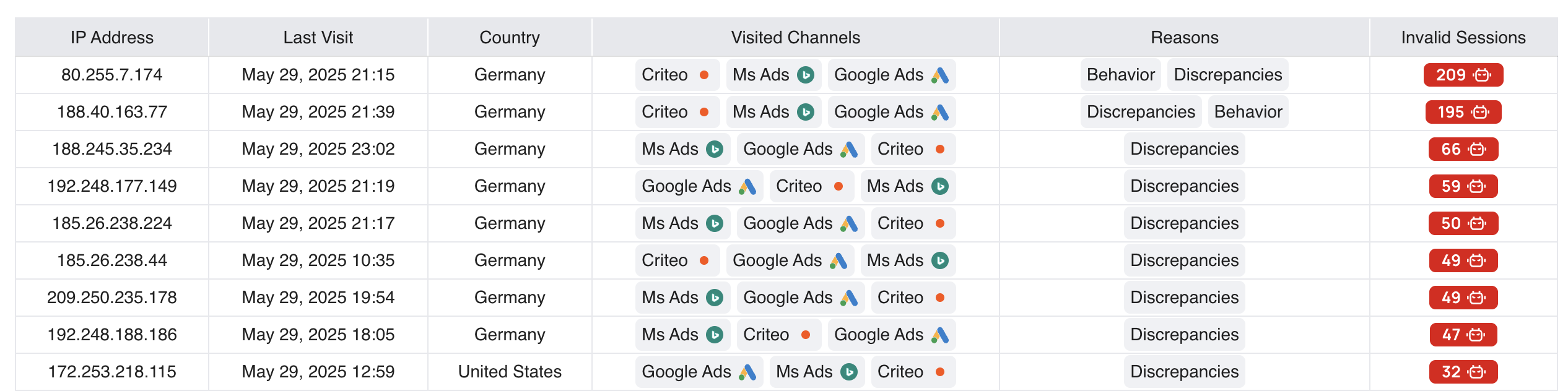Click the Ms Ads icon in 188.40.163.77 row
Screen dimensions: 1568x391
point(805,112)
